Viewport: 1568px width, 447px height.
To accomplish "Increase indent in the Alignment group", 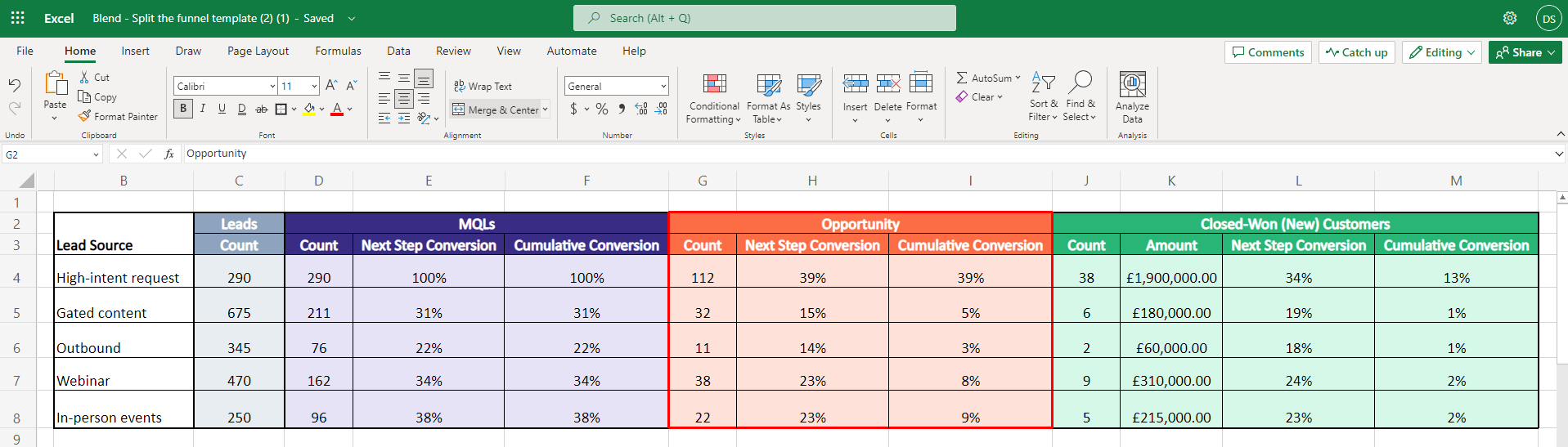I will coord(404,118).
